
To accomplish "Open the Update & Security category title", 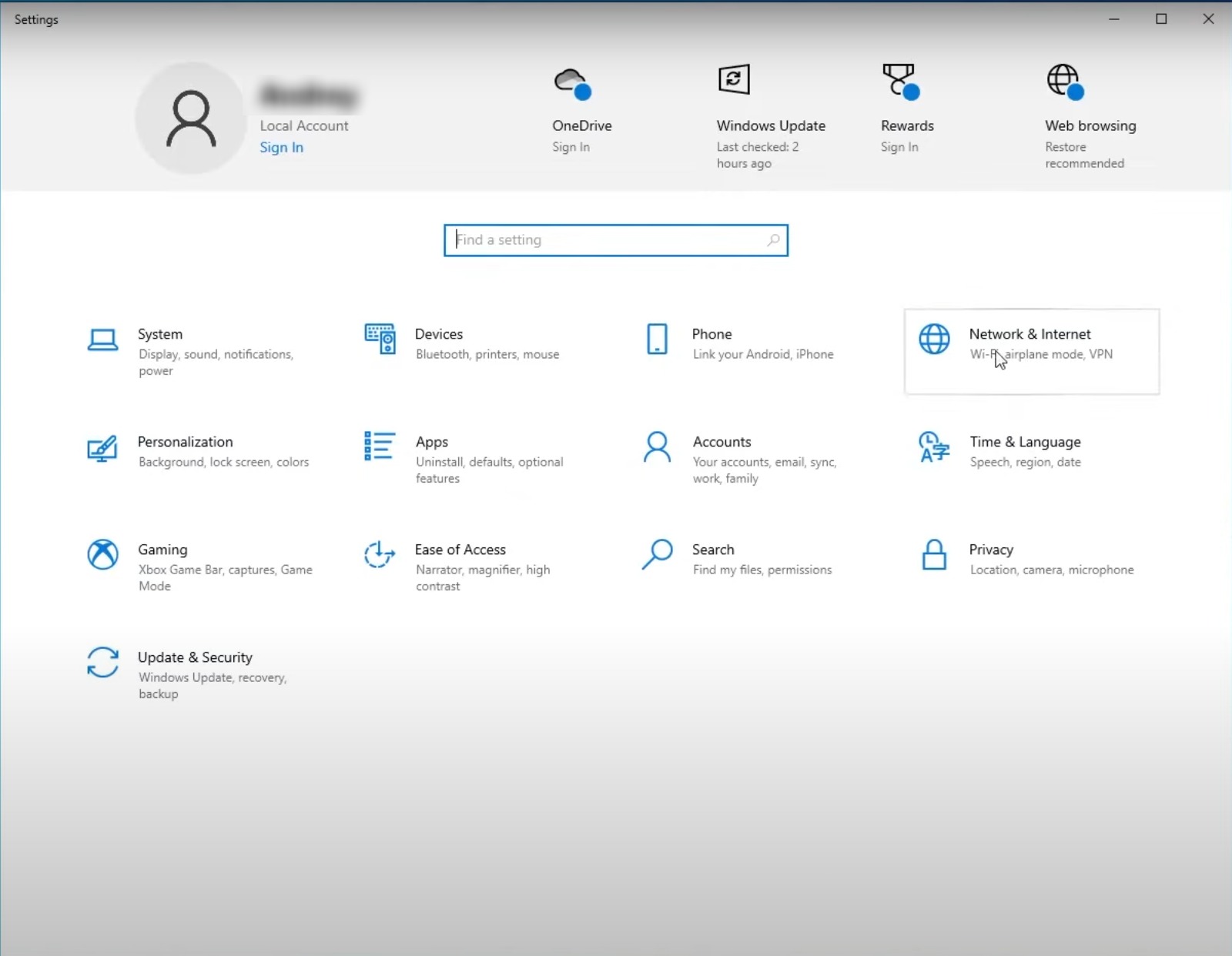I will point(195,657).
